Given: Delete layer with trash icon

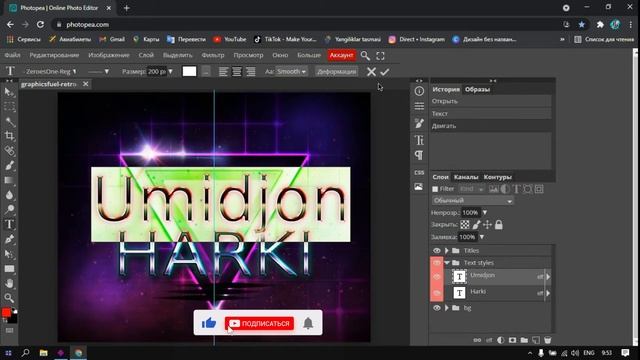Looking at the screenshot, I should tap(547, 340).
